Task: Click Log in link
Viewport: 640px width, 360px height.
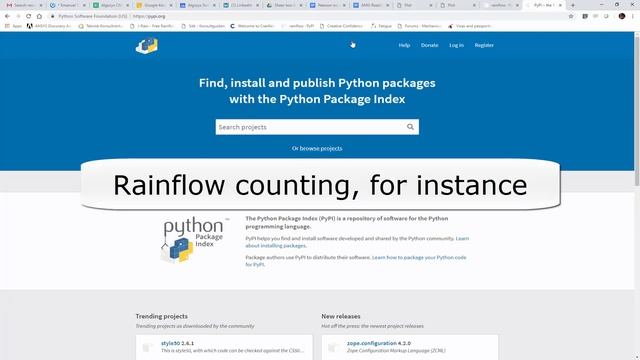Action: [456, 45]
